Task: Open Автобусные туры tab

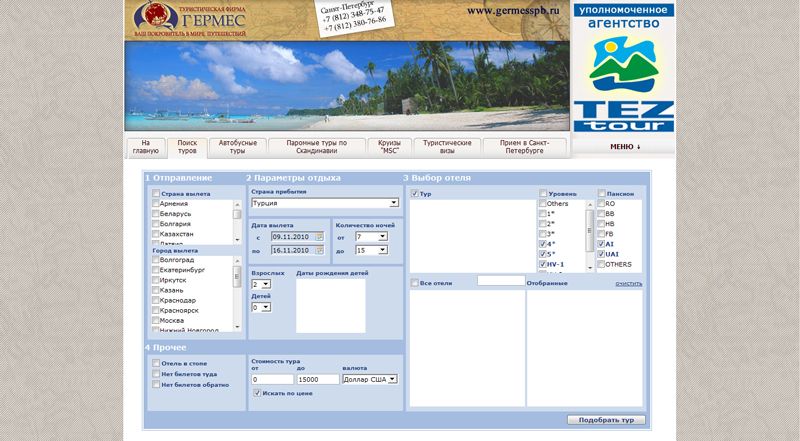Action: click(x=238, y=147)
